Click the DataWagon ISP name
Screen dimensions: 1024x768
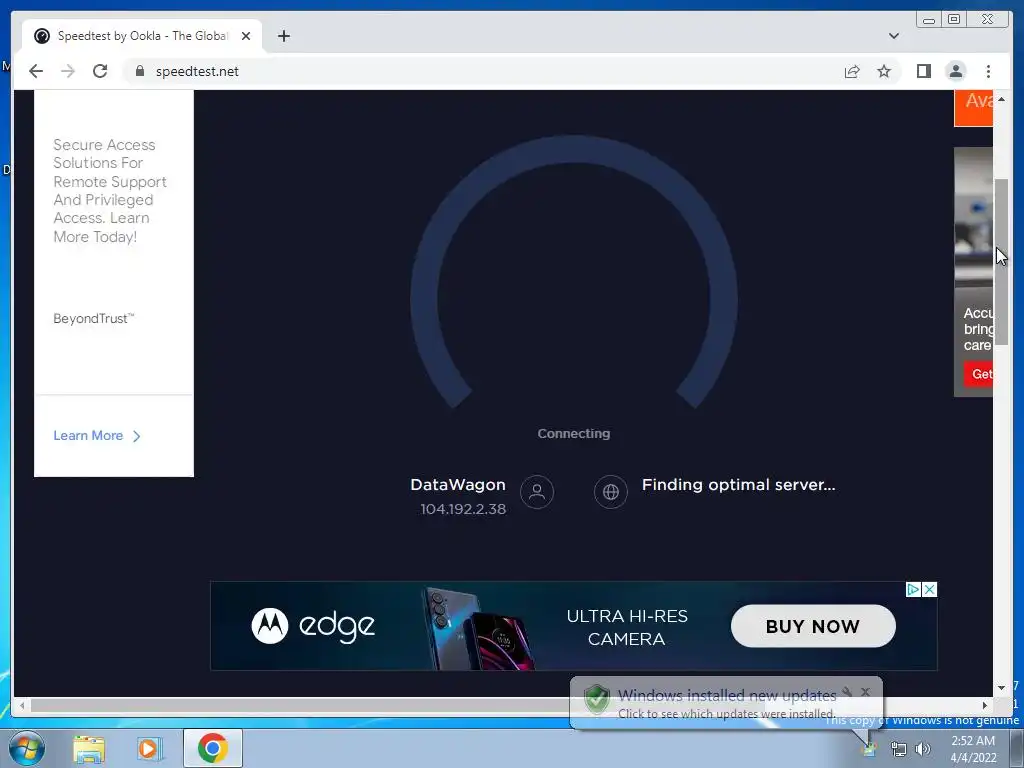458,485
